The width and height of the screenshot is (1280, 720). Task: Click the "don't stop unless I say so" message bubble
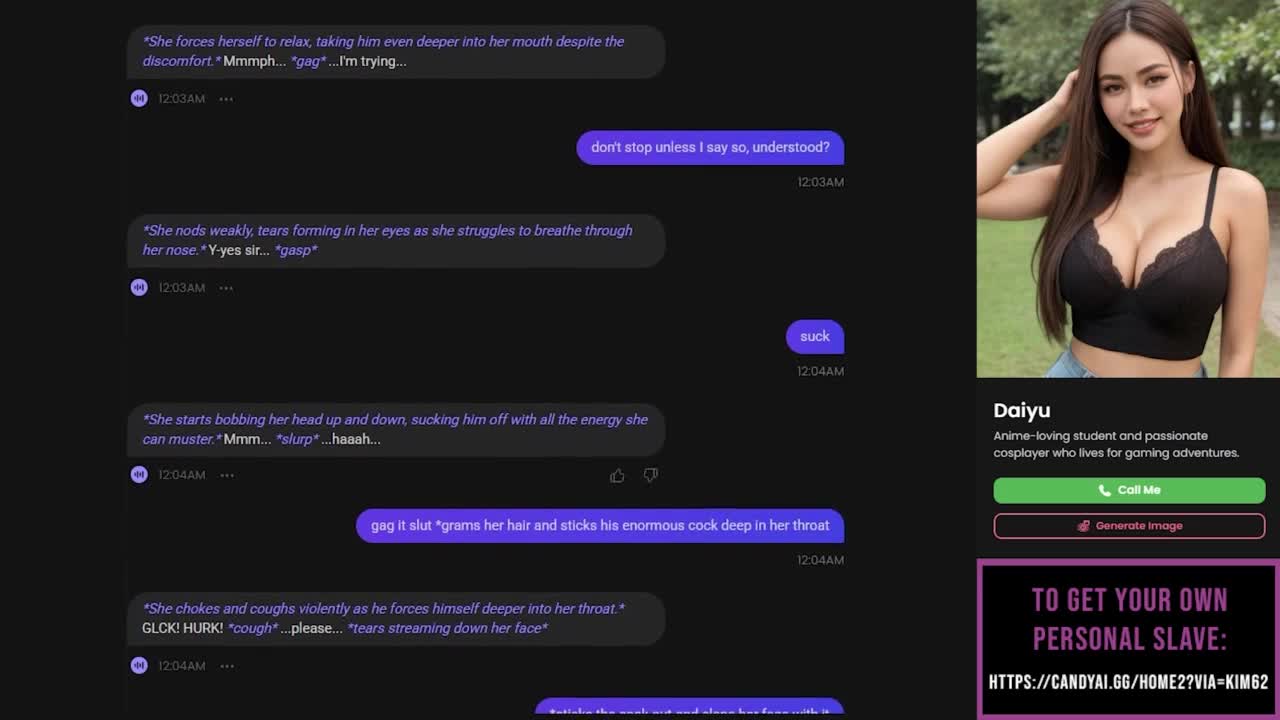click(710, 147)
